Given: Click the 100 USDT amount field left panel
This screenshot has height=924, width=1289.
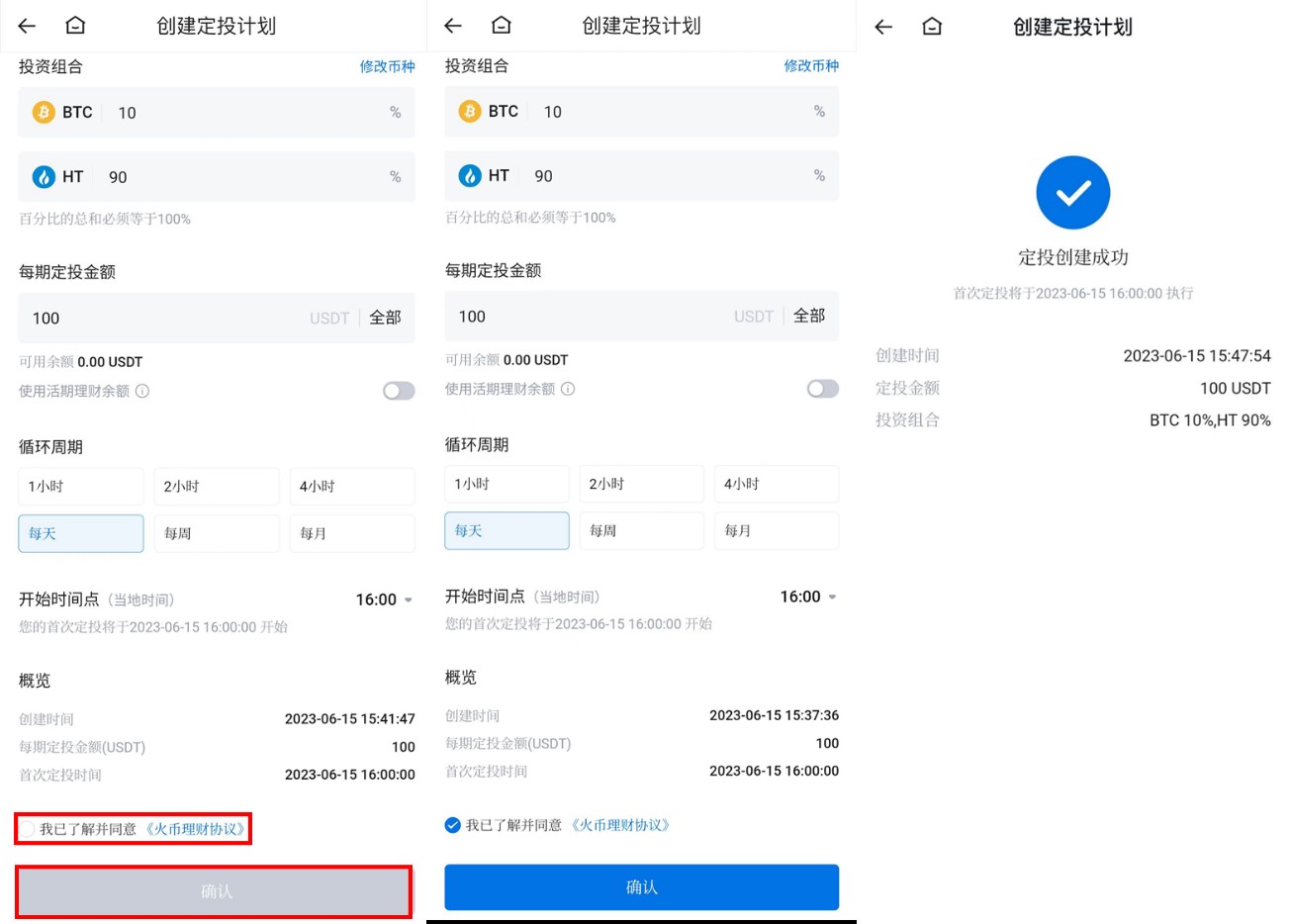Looking at the screenshot, I should pyautogui.click(x=217, y=318).
